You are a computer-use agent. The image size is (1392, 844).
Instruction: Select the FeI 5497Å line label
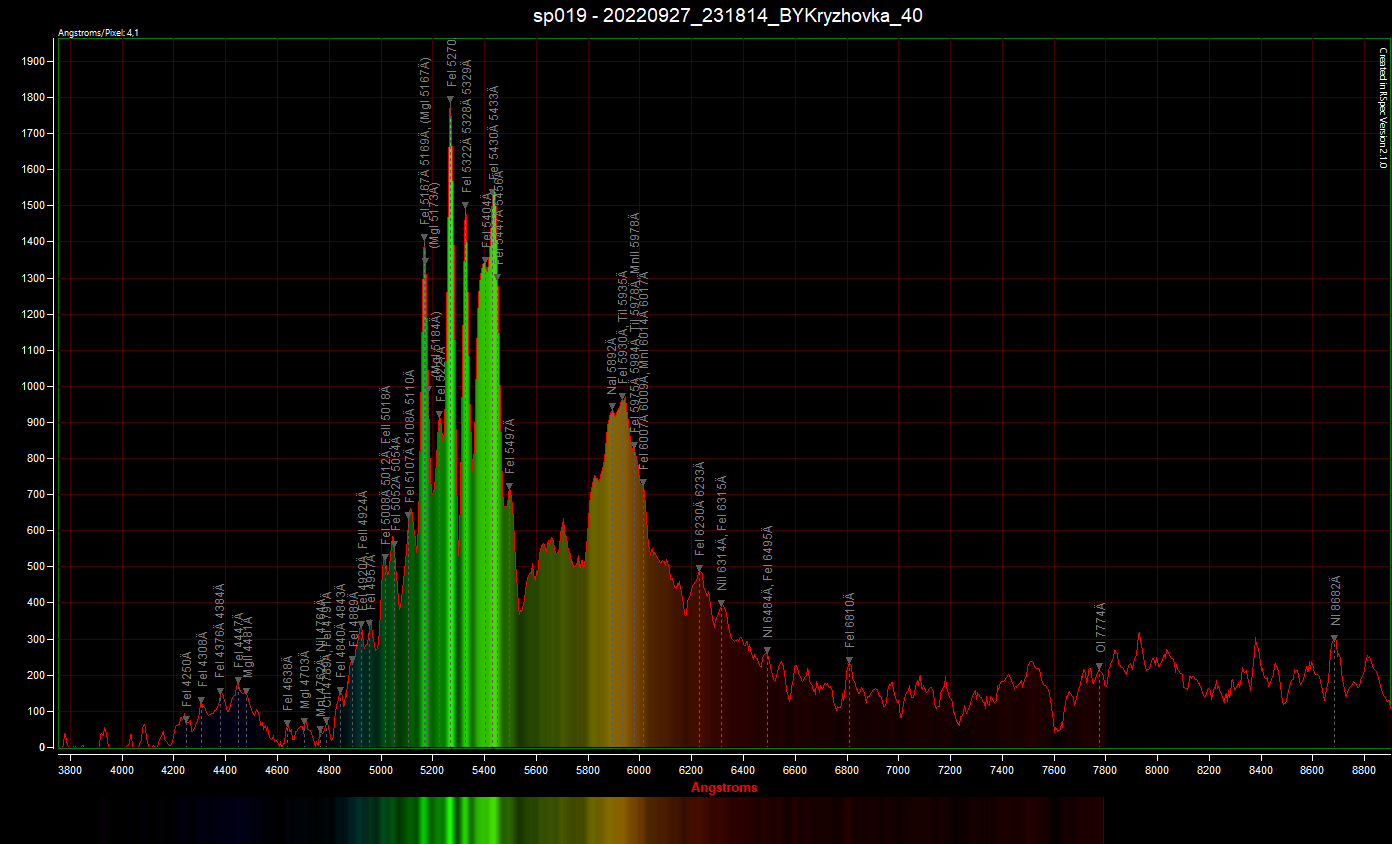510,446
